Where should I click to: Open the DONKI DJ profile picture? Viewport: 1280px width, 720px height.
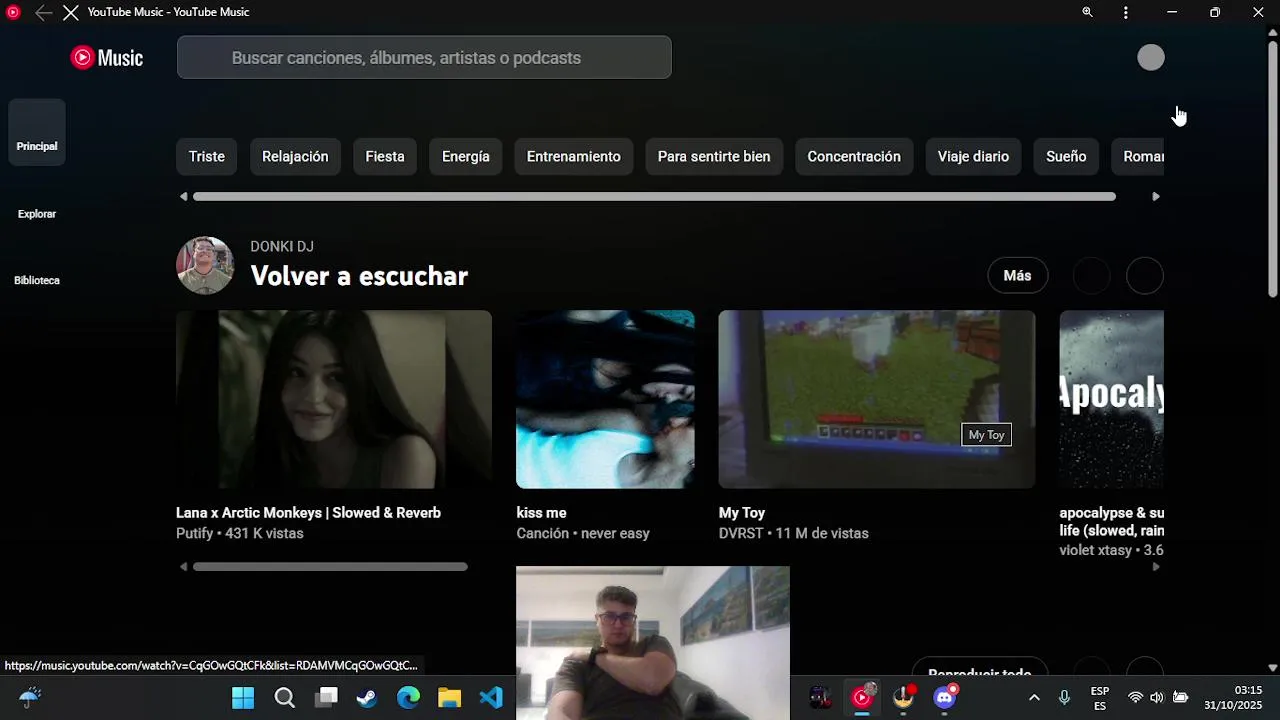(x=205, y=265)
